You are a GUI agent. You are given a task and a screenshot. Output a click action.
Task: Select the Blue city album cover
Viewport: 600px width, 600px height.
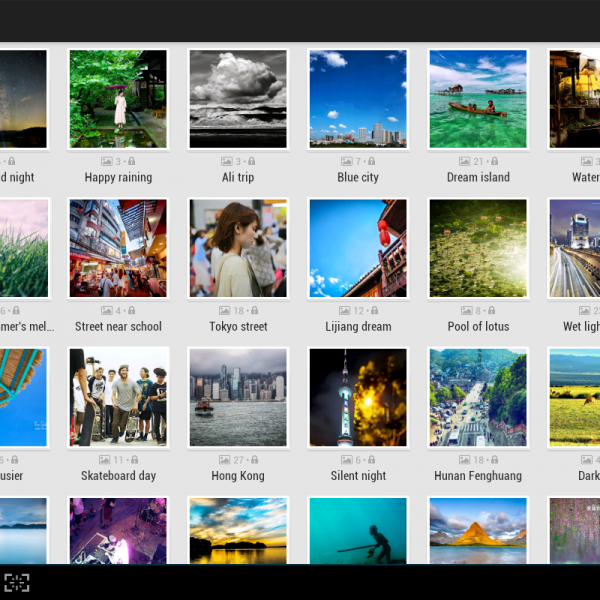click(358, 99)
